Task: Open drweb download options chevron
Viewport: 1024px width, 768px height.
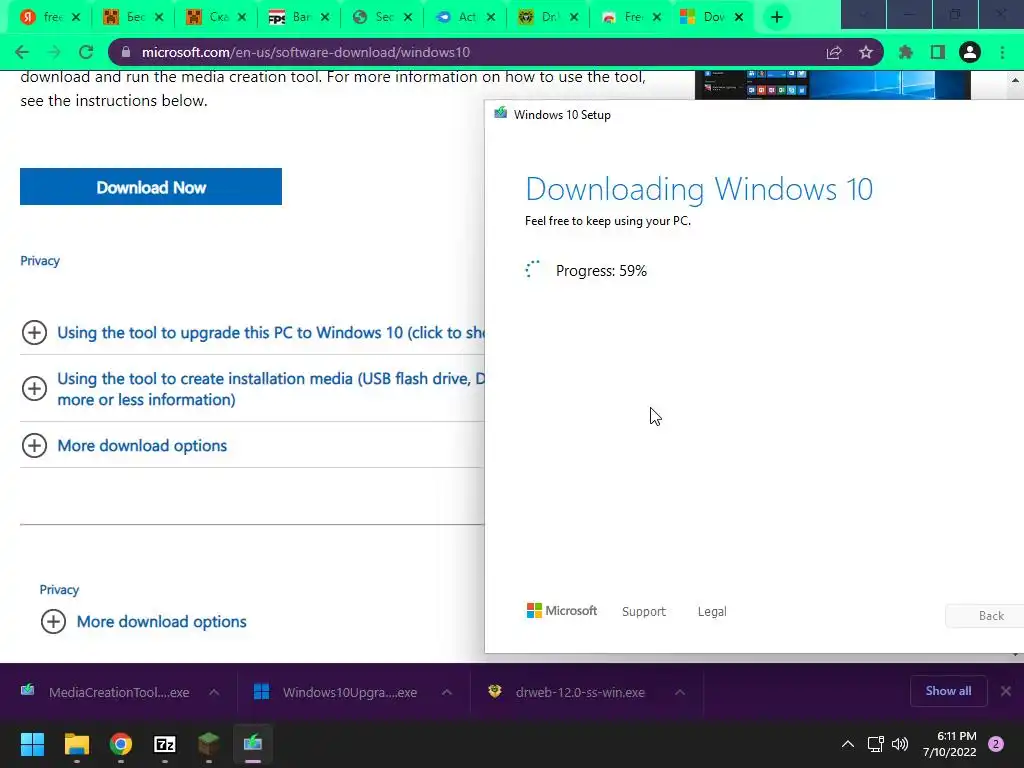Action: [x=680, y=692]
